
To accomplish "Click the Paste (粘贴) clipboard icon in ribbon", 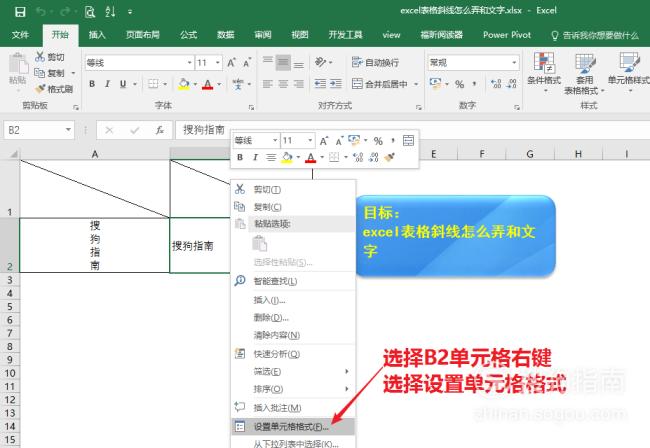I will point(18,64).
